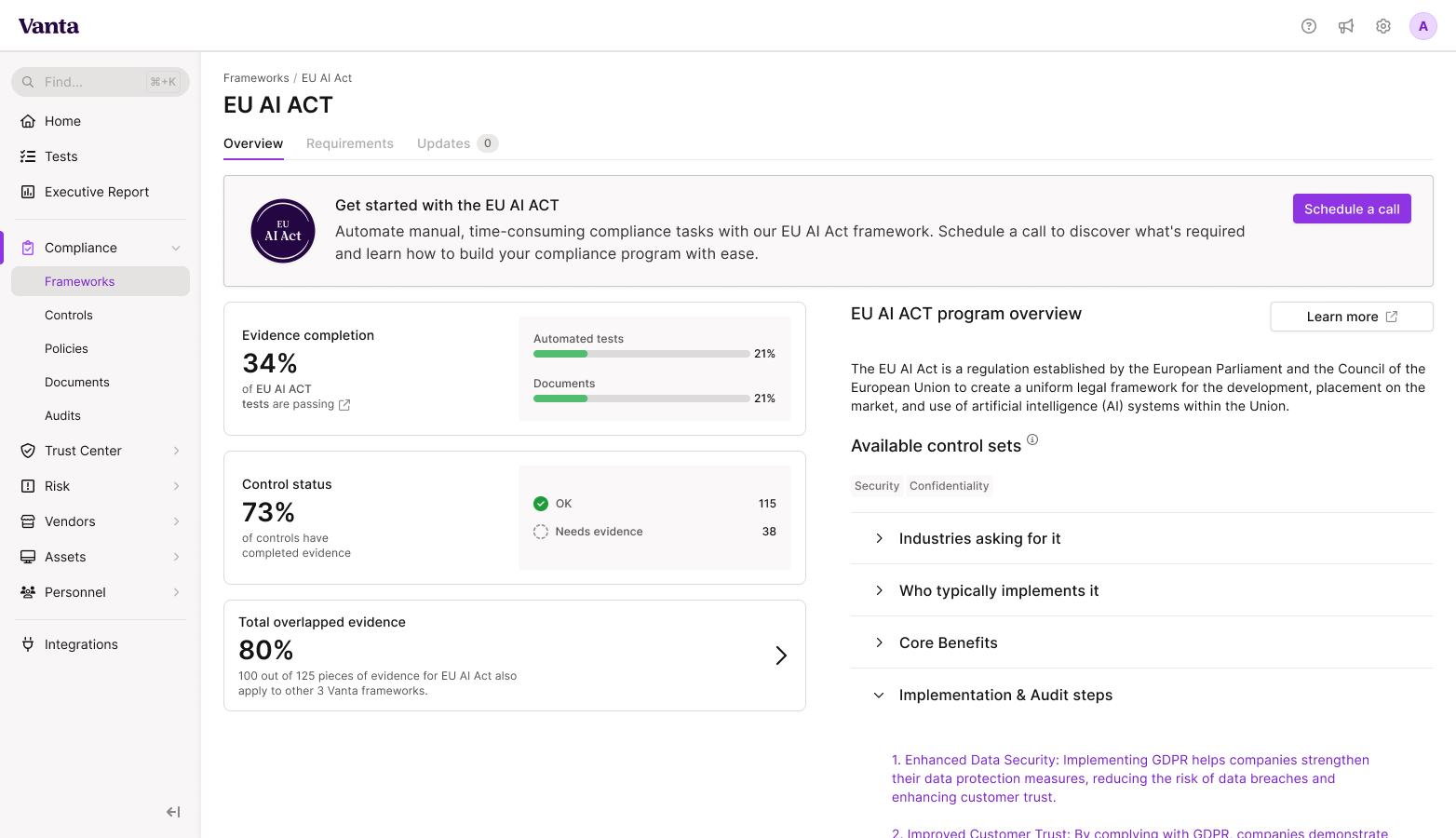Click the green OK check status icon

pyautogui.click(x=541, y=504)
